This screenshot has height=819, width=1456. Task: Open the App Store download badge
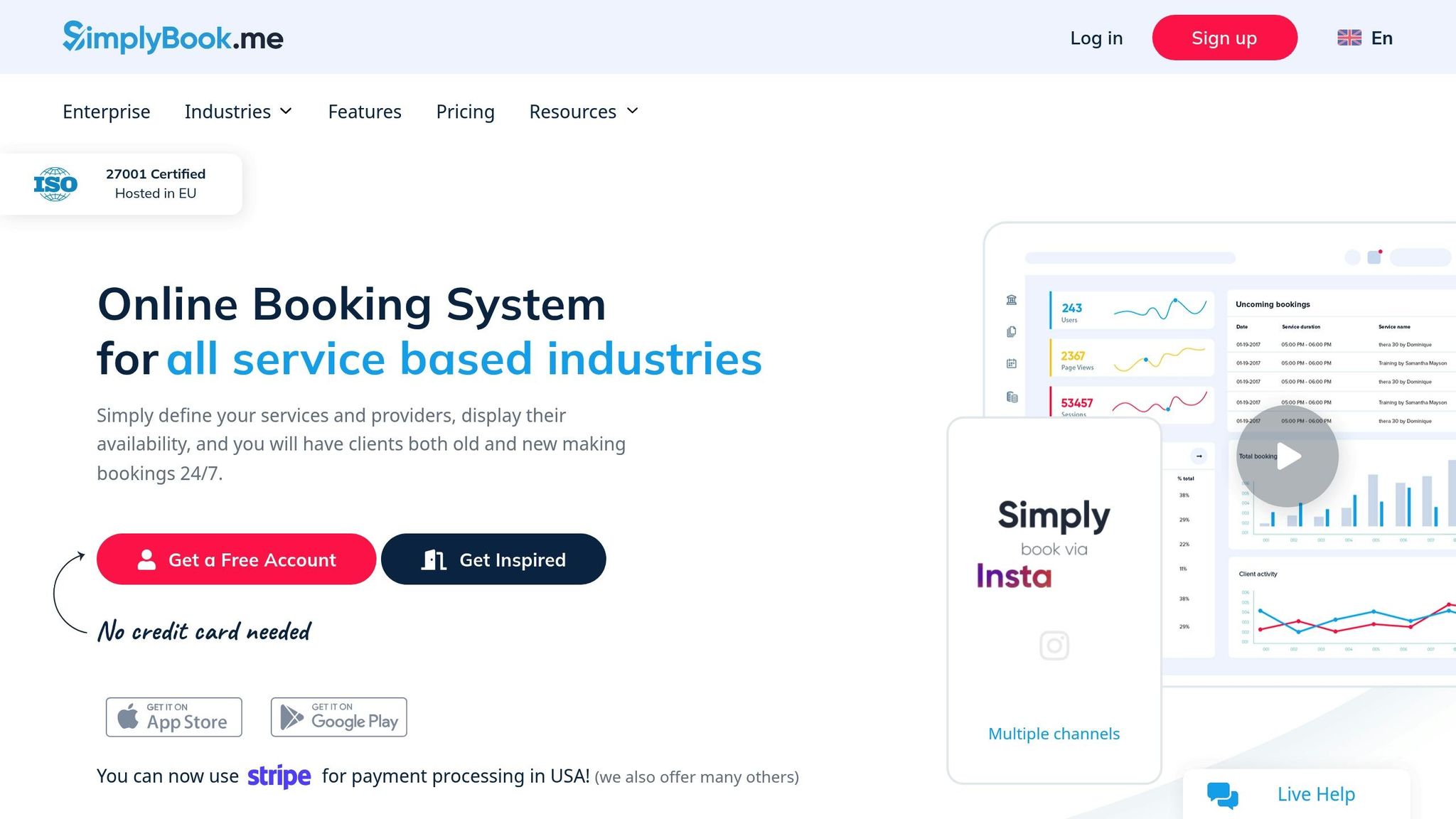click(x=174, y=717)
